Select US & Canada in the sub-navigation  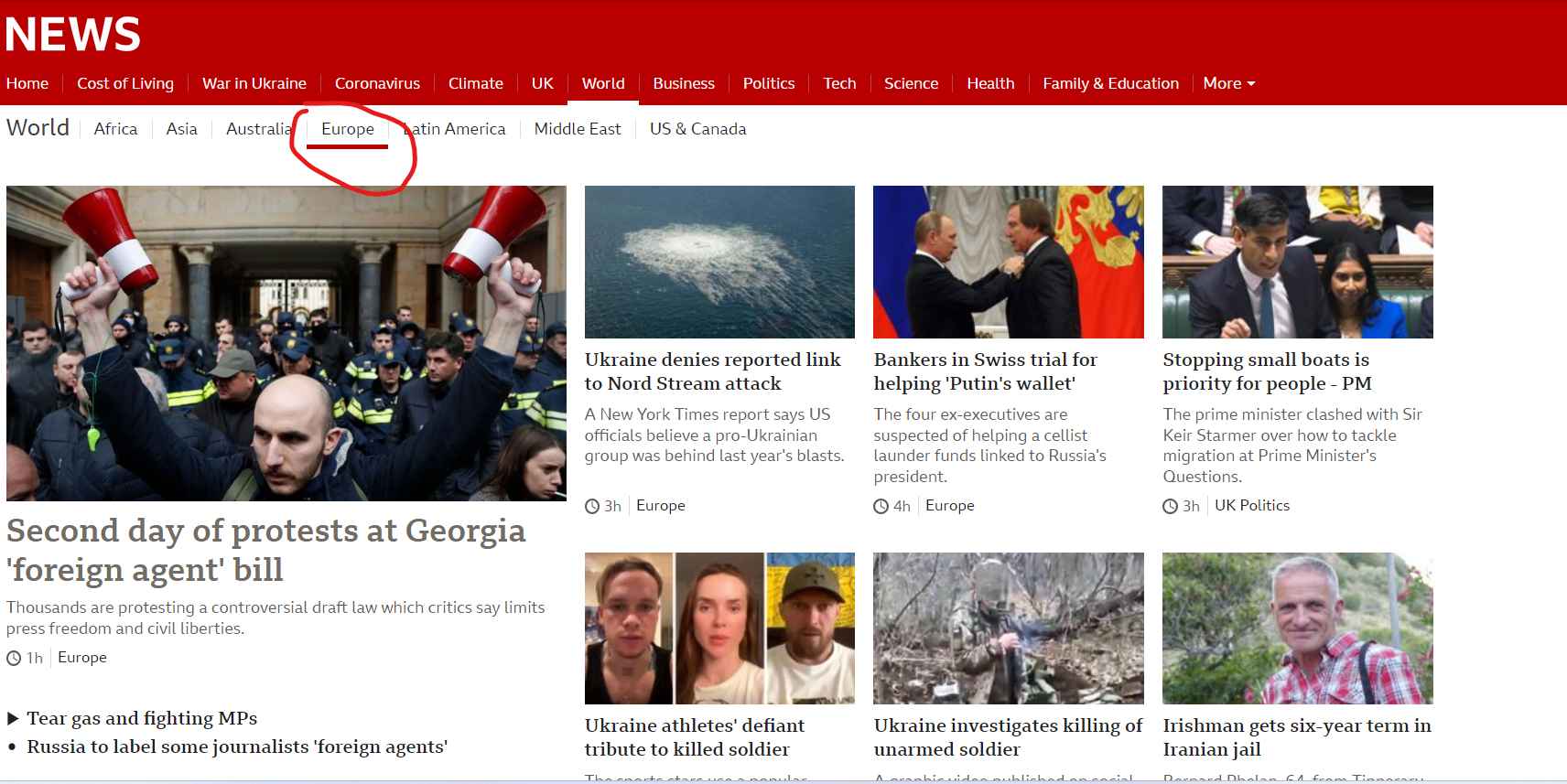[x=697, y=129]
